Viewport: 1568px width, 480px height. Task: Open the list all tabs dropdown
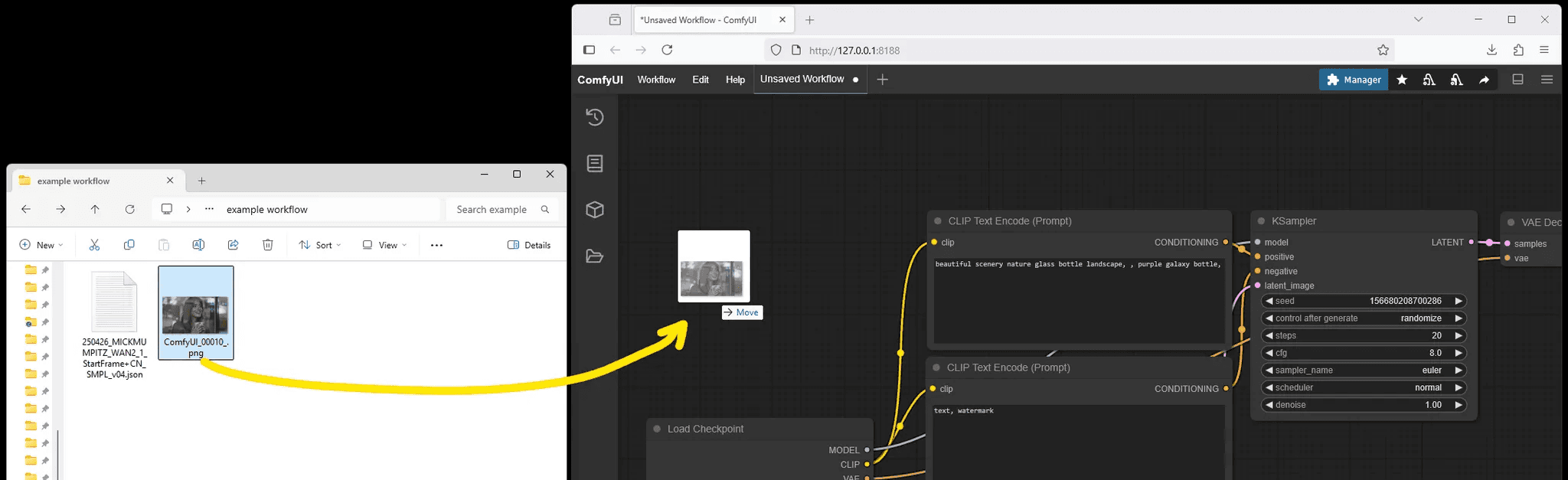(x=1418, y=20)
